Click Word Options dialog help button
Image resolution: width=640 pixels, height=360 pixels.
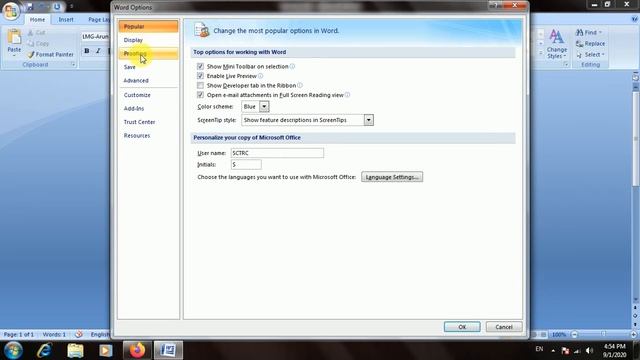[495, 5]
